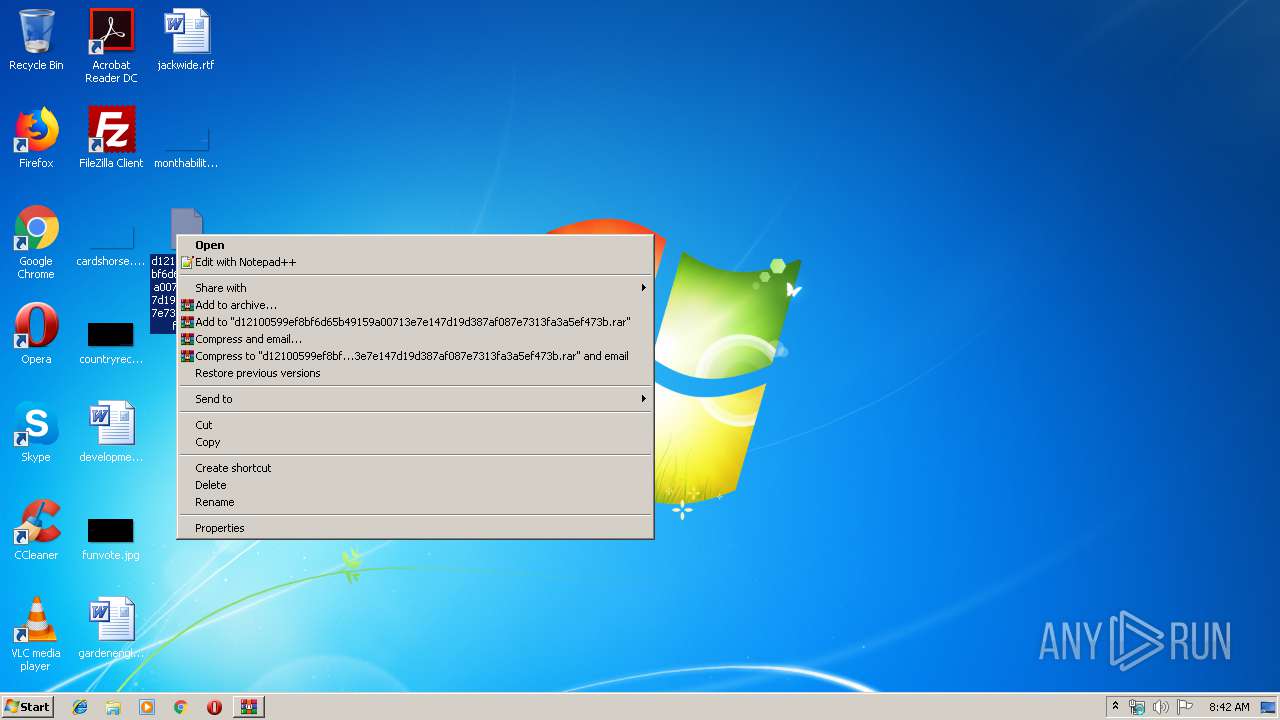The width and height of the screenshot is (1280, 720).
Task: Open Internet Explorer from the taskbar
Action: (x=80, y=707)
